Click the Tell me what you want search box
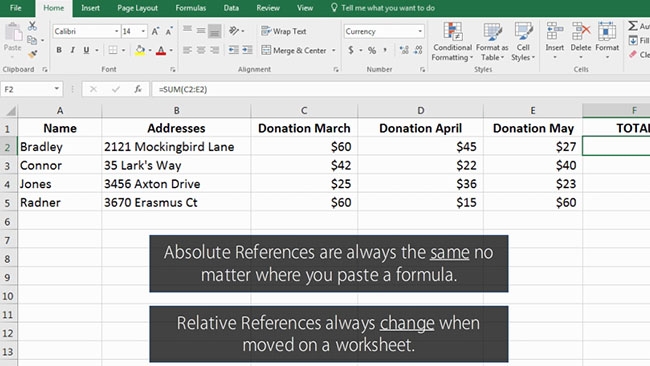This screenshot has width=650, height=366. (383, 8)
